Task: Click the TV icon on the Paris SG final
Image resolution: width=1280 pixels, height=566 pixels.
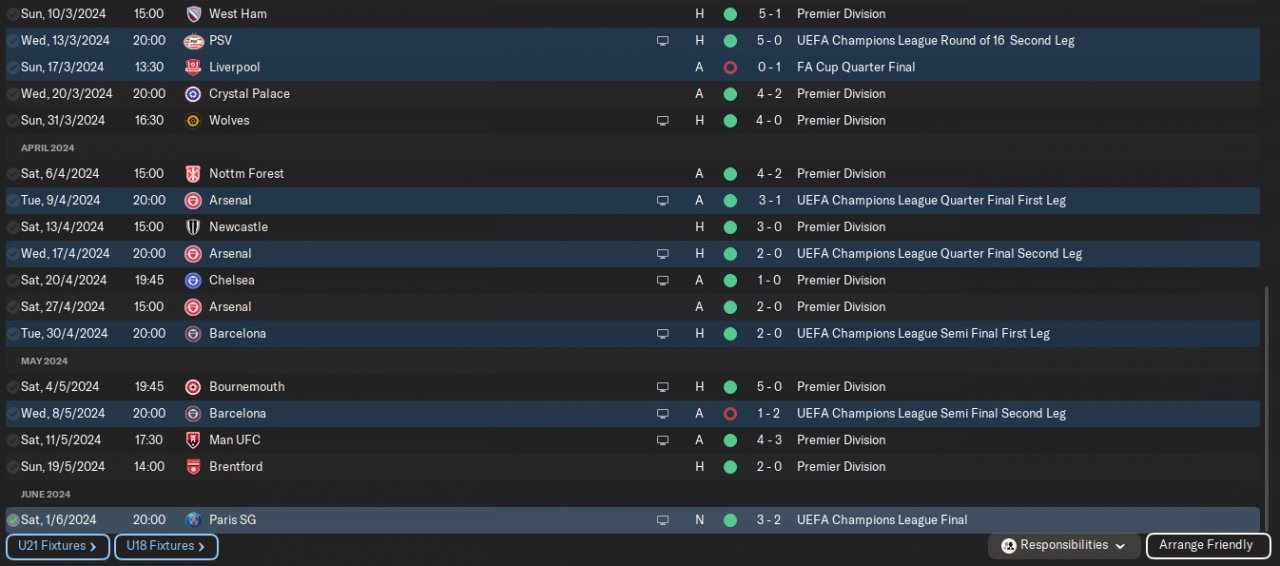Action: 662,520
